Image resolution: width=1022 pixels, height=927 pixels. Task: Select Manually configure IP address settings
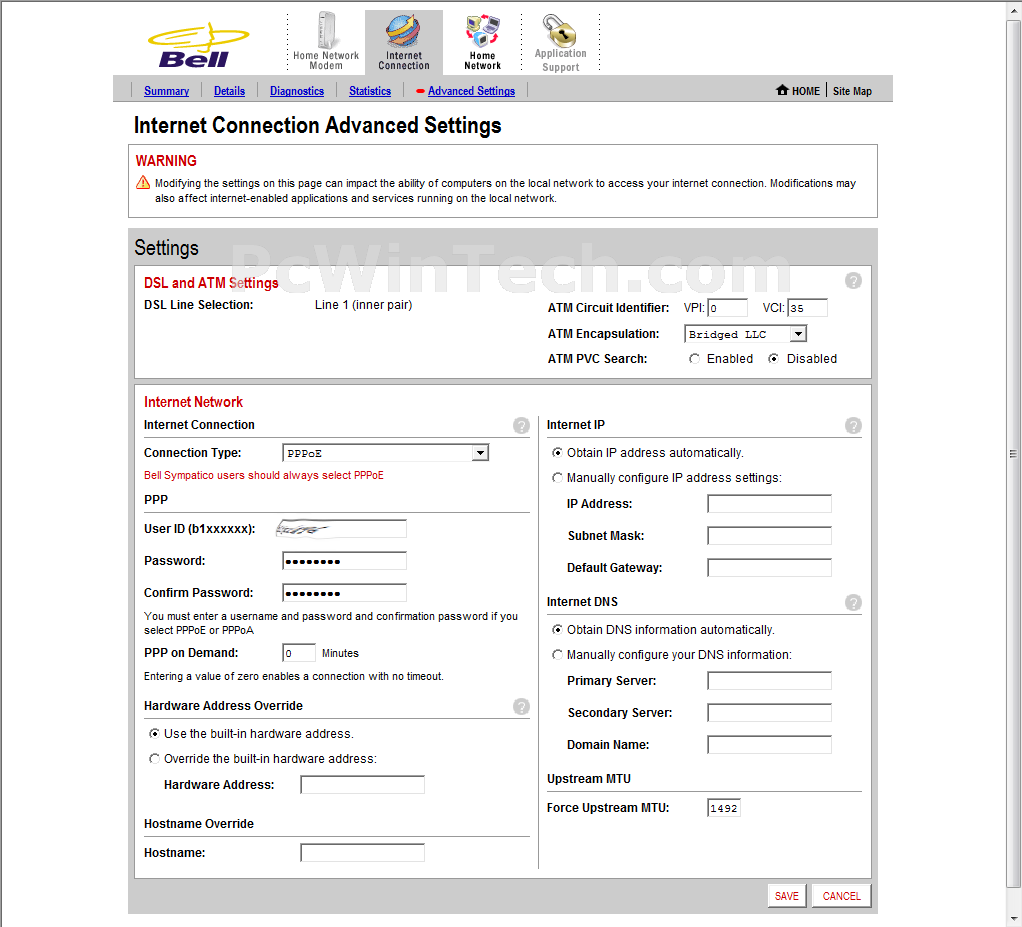click(x=557, y=478)
